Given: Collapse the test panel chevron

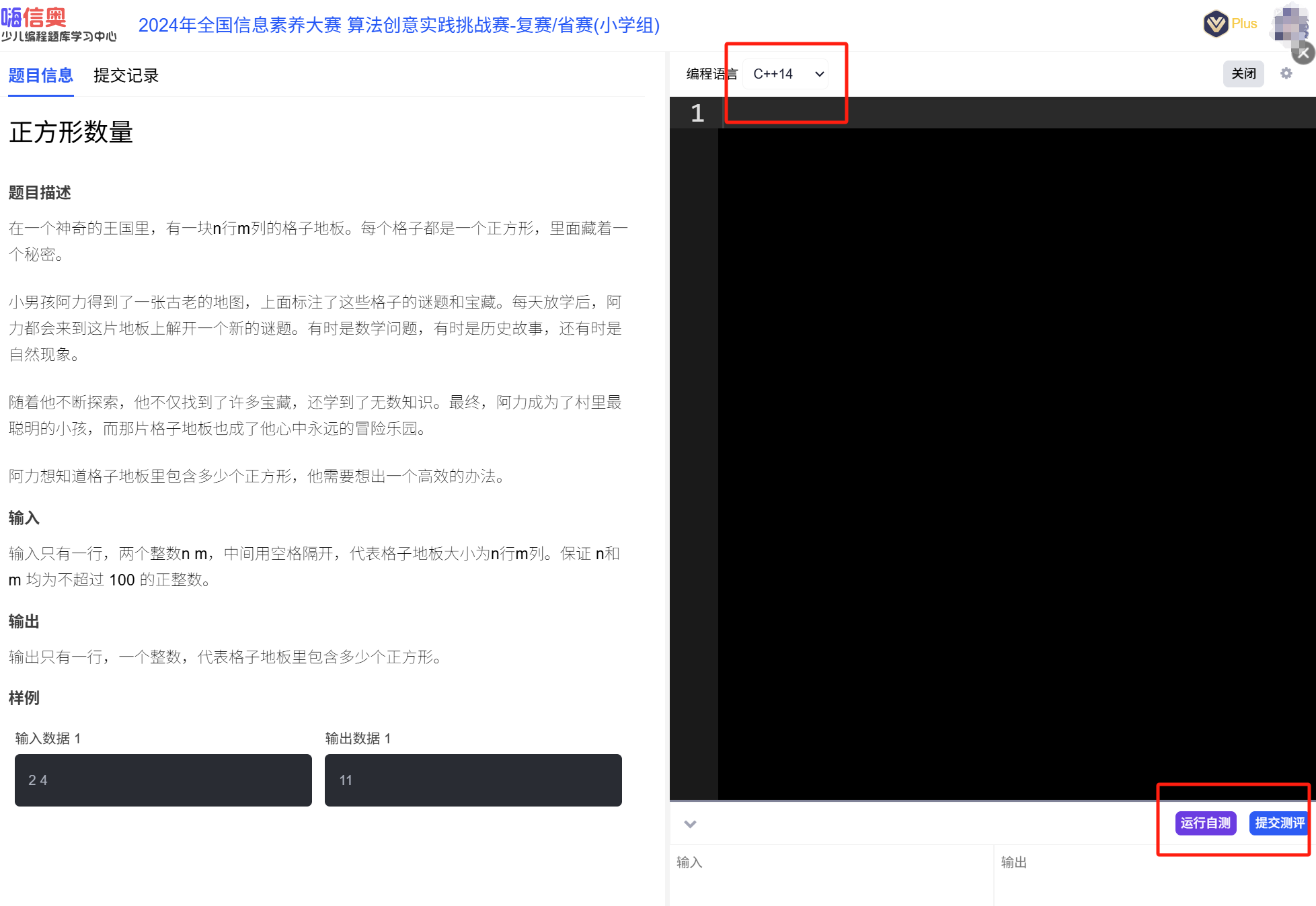Looking at the screenshot, I should point(690,824).
